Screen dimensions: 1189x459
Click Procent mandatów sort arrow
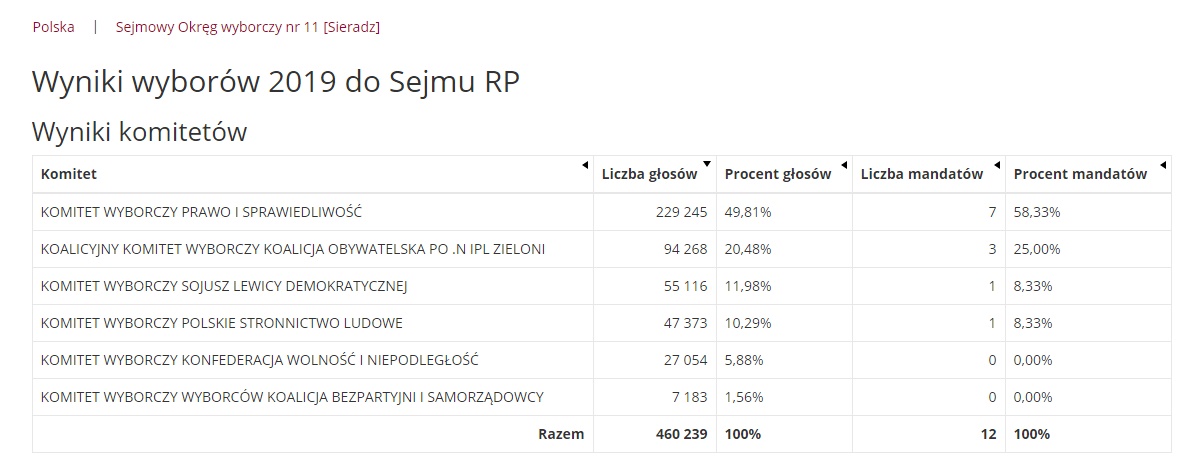point(1162,164)
